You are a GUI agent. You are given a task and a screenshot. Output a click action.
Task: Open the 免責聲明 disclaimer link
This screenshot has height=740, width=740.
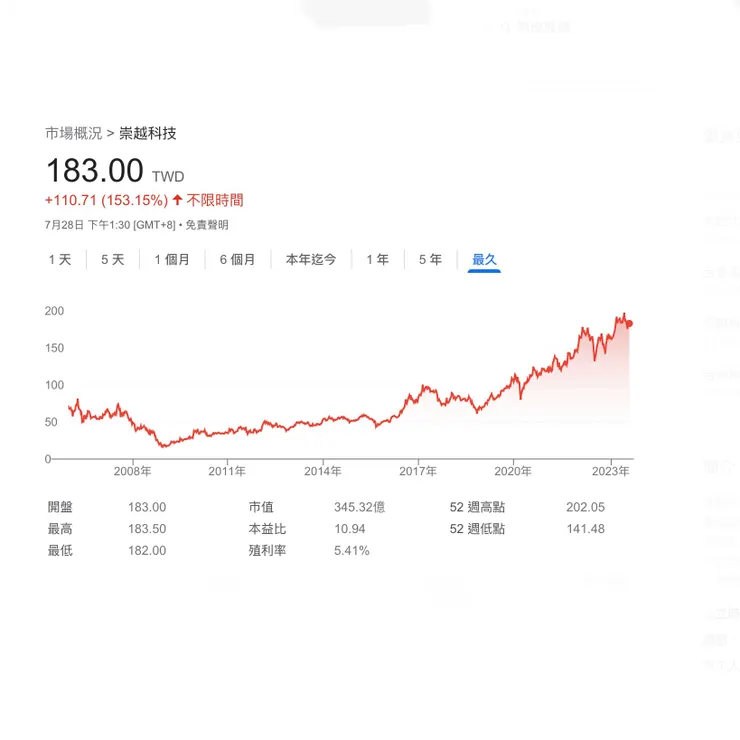click(x=207, y=225)
